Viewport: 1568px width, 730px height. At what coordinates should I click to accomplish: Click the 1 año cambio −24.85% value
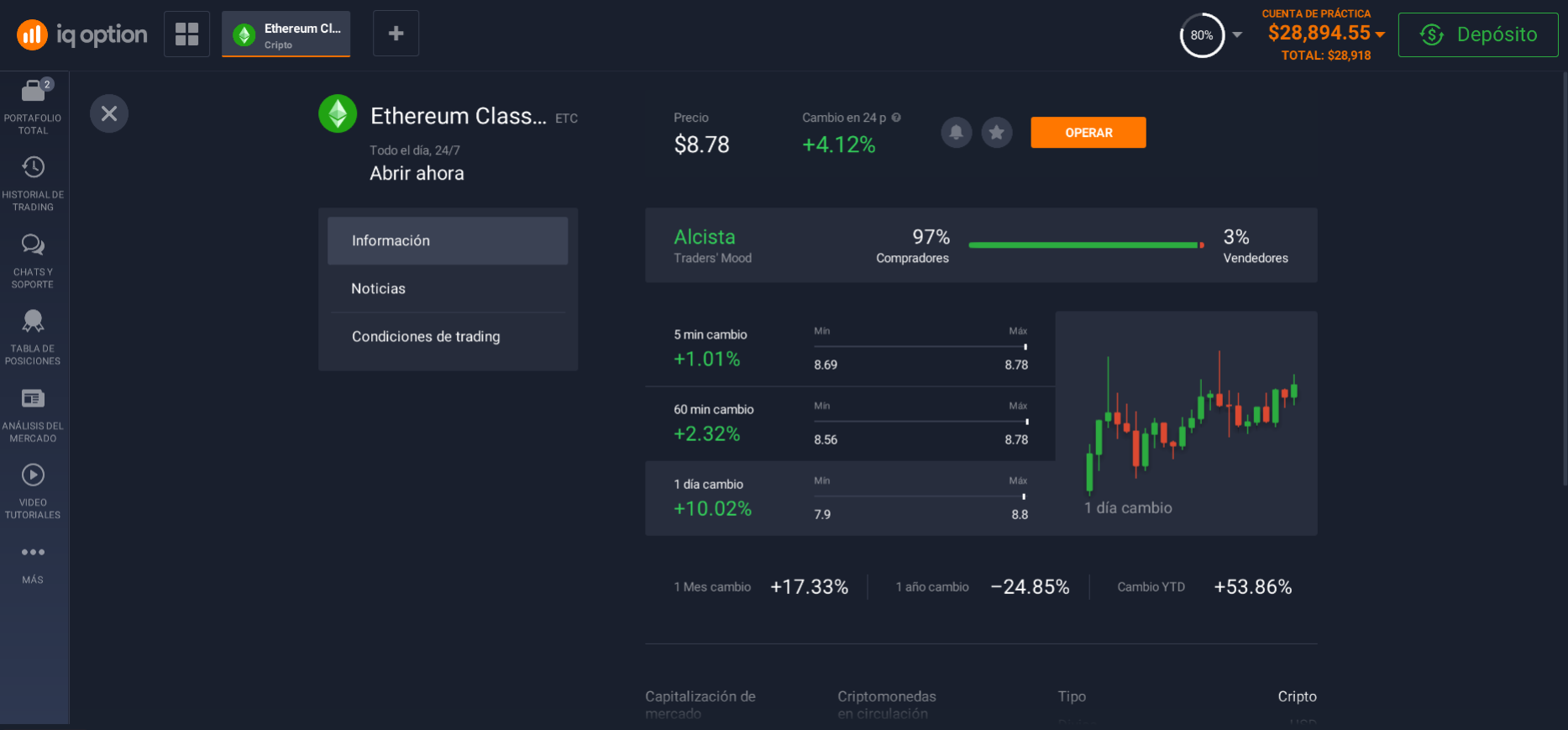(1030, 586)
